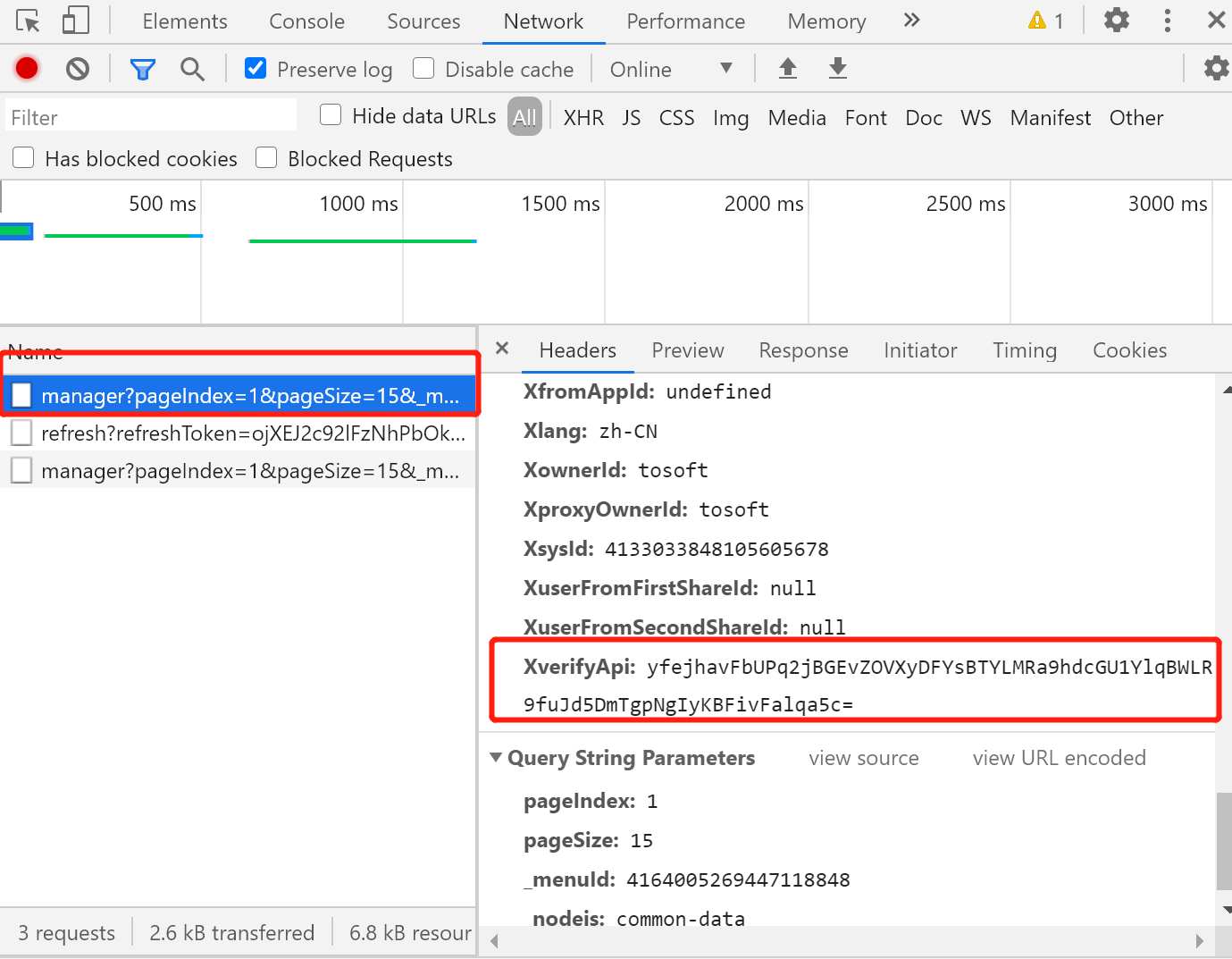1232x959 pixels.
Task: Open the Response detail tab
Action: pyautogui.click(x=803, y=350)
